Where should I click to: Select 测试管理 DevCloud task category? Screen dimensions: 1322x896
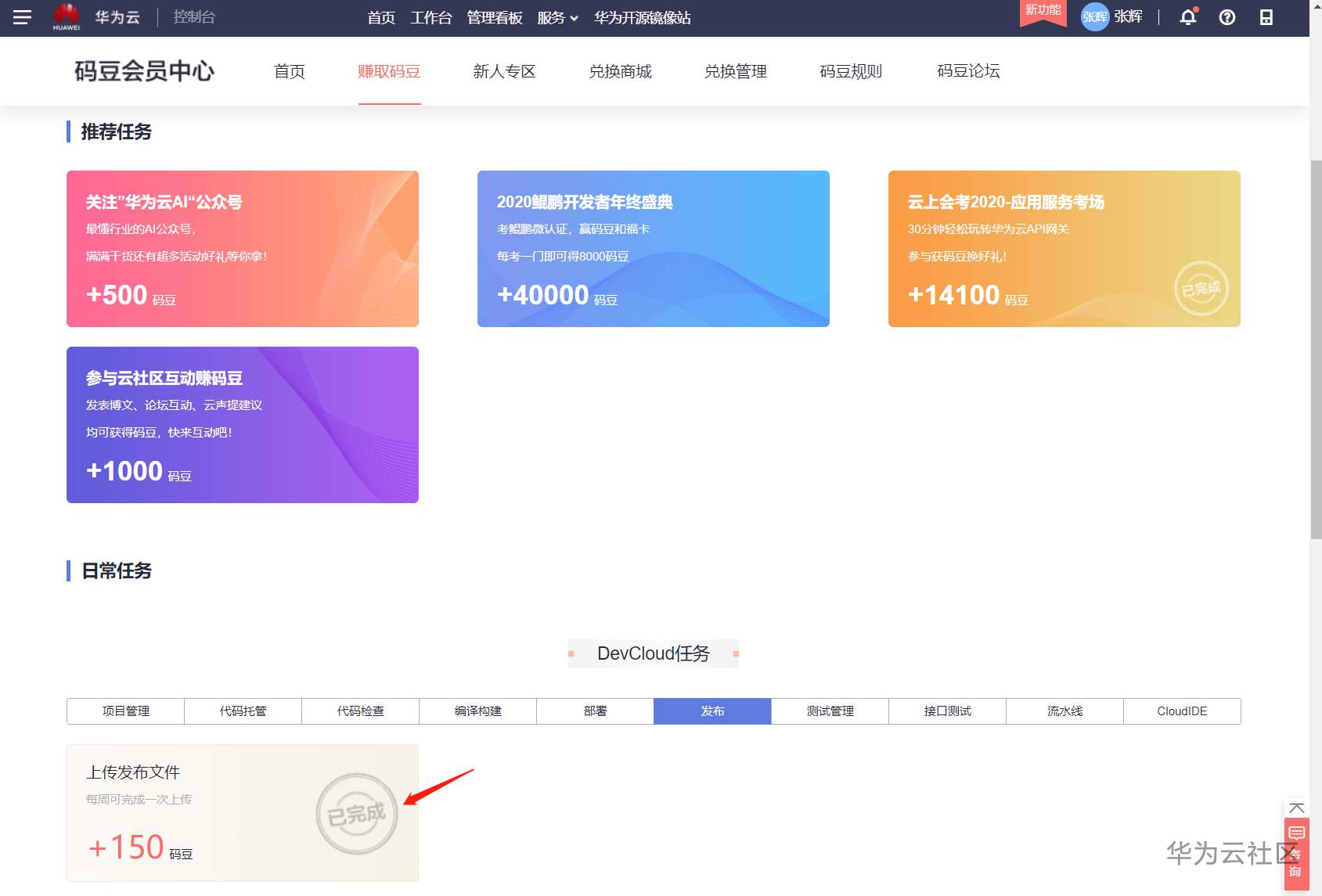(830, 711)
